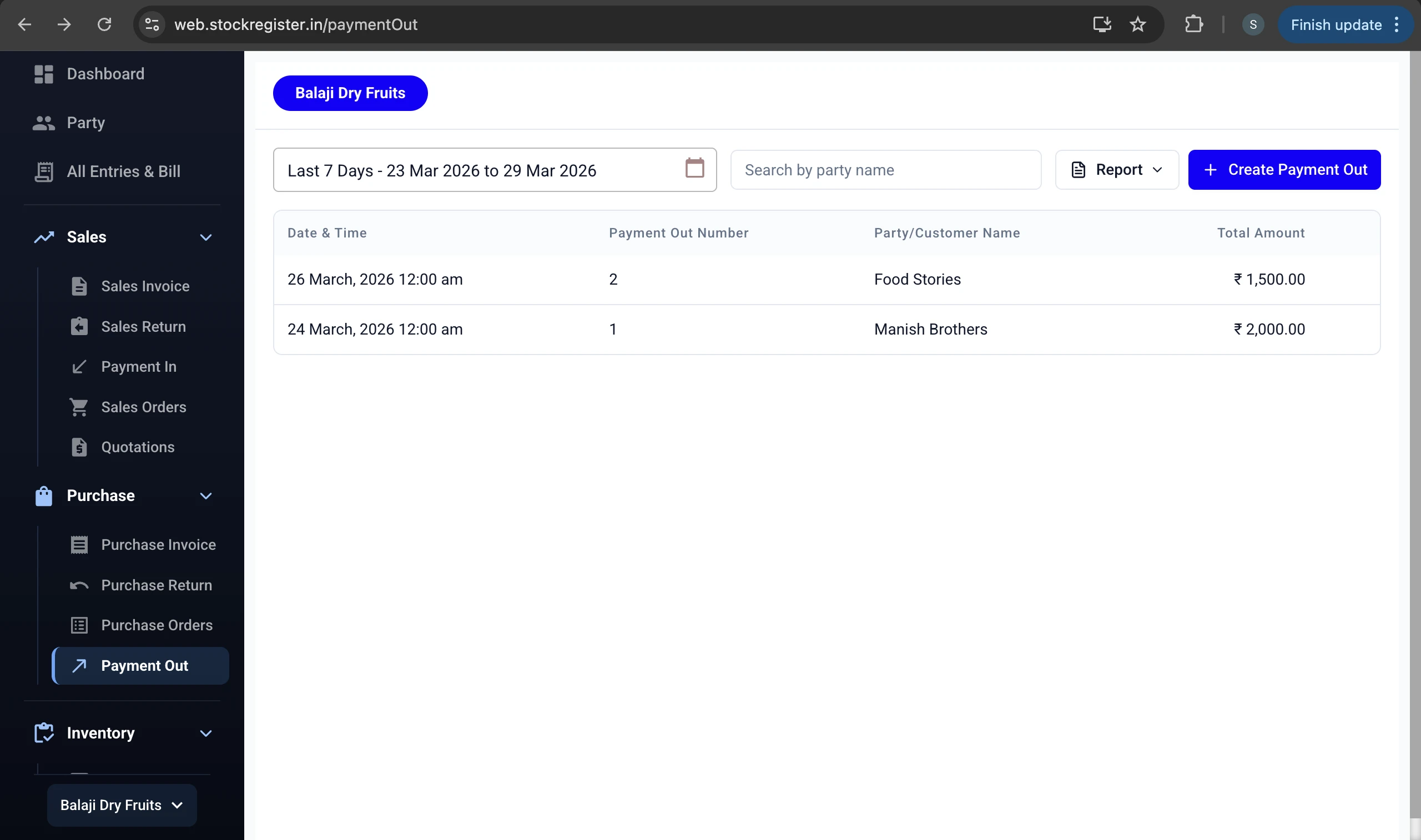Screen dimensions: 1421x840
Task: Open All Entries & Bill
Action: click(x=123, y=171)
